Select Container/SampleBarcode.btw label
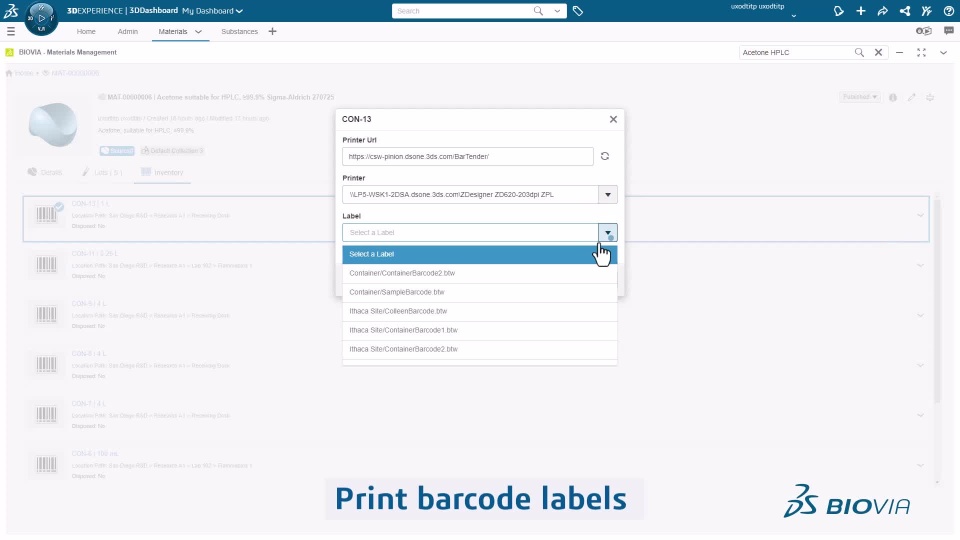 tap(479, 292)
